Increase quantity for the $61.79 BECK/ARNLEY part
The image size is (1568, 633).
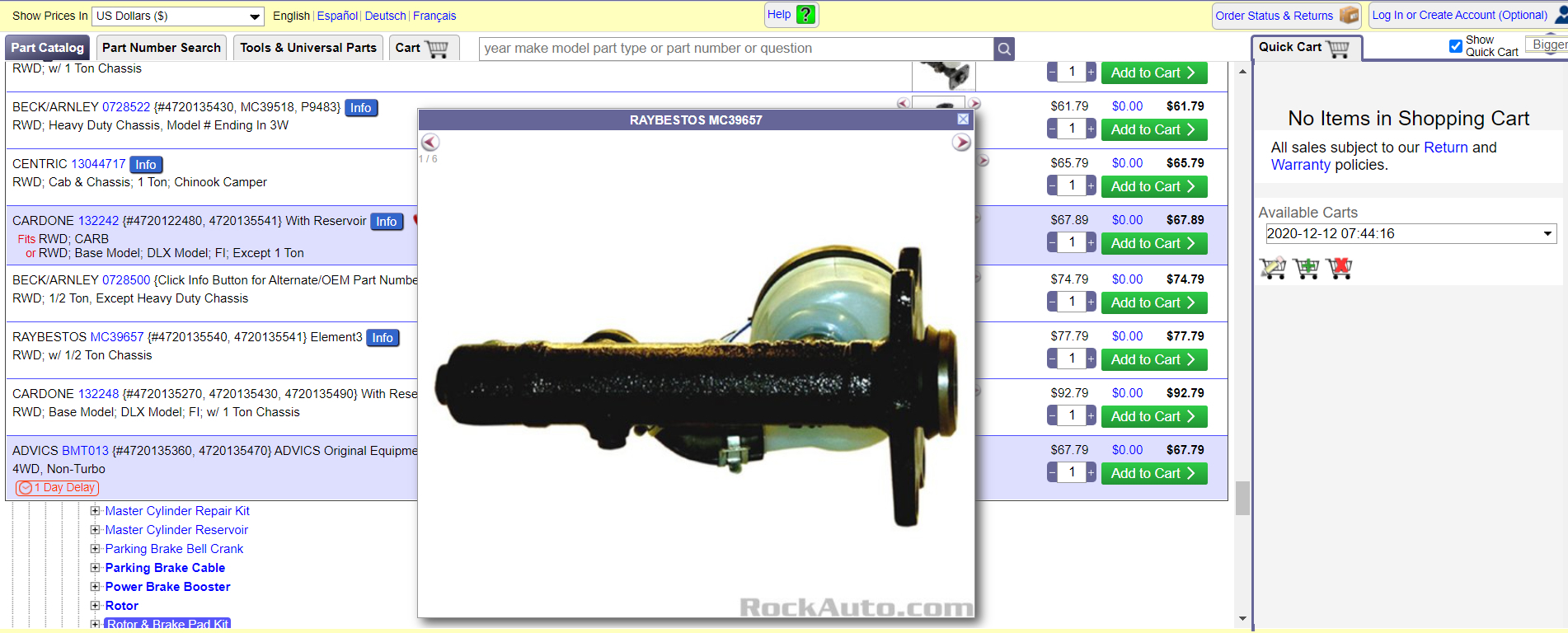(1091, 129)
